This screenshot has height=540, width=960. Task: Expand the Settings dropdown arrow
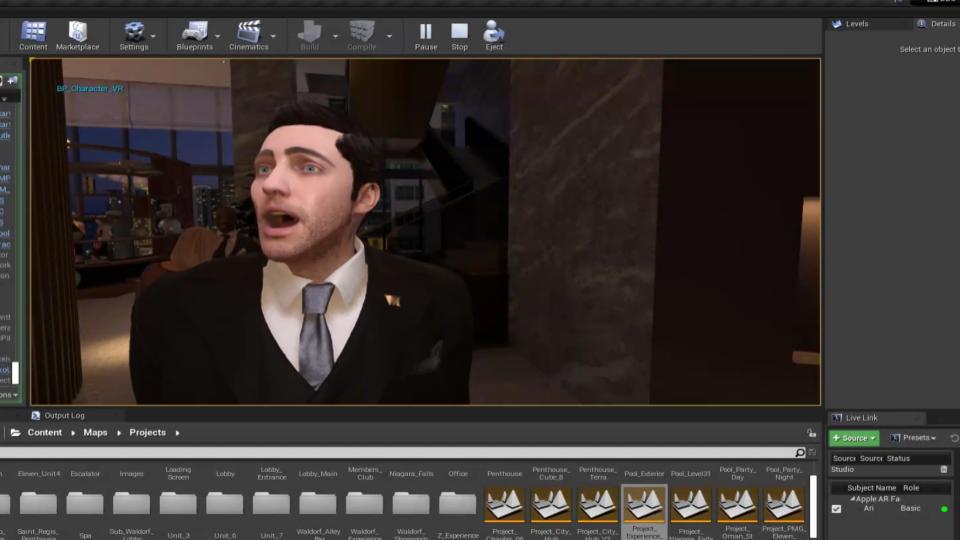(x=158, y=36)
